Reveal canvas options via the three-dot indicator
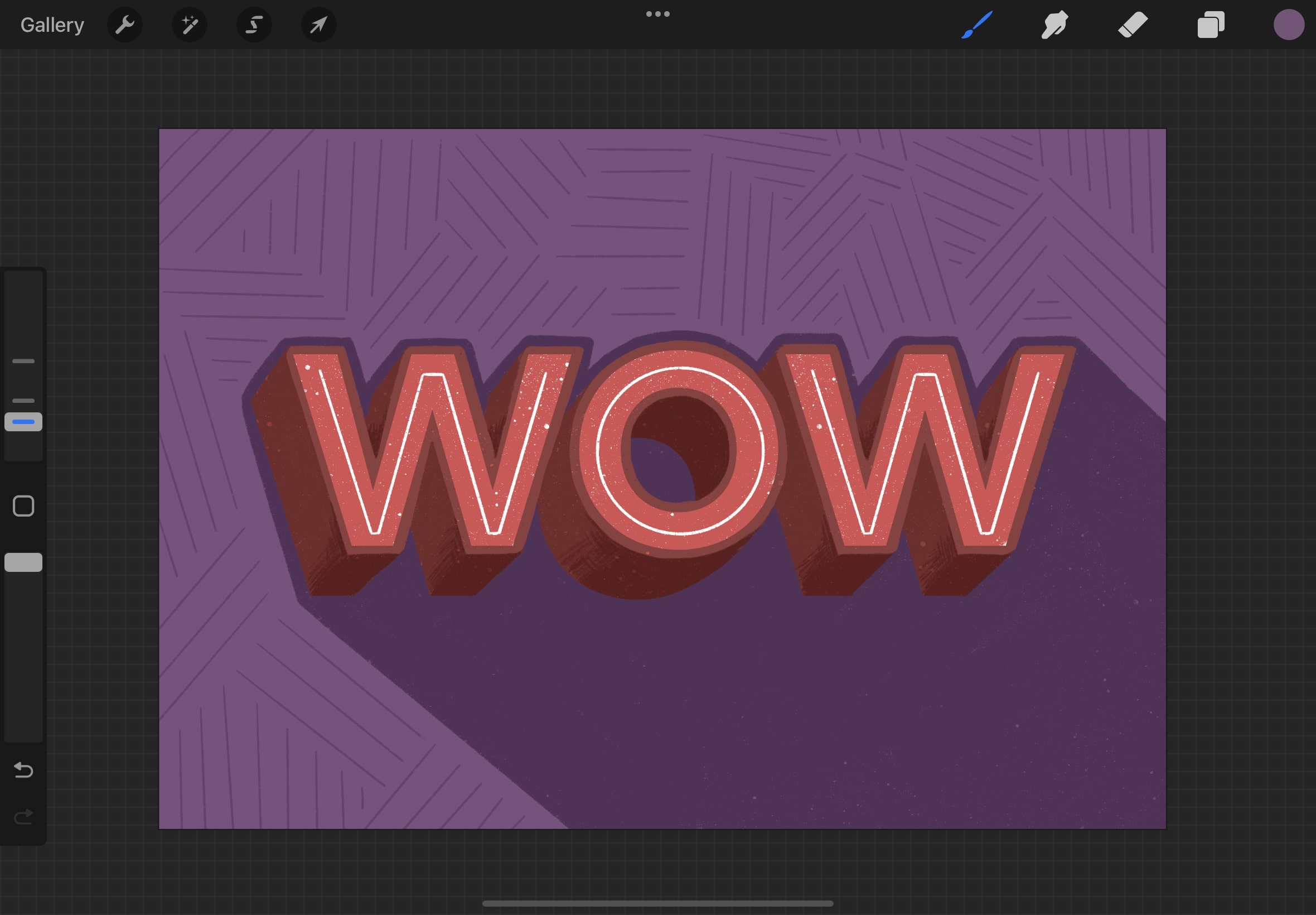Image resolution: width=1316 pixels, height=915 pixels. tap(657, 13)
